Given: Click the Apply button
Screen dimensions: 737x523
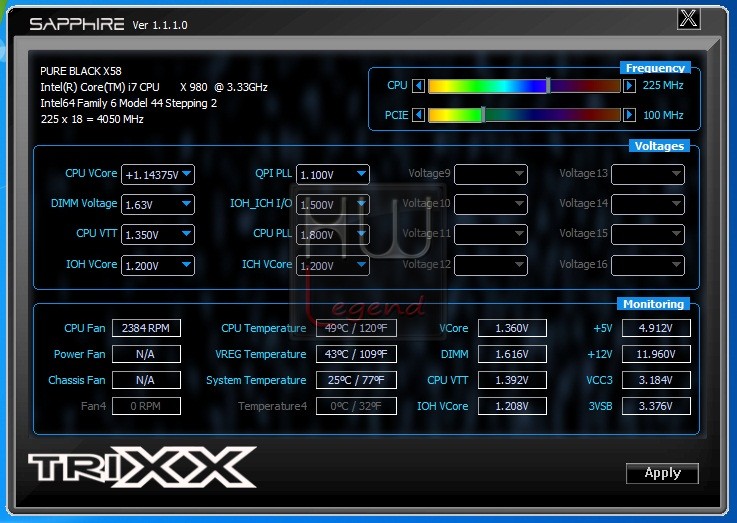Looking at the screenshot, I should pos(662,473).
